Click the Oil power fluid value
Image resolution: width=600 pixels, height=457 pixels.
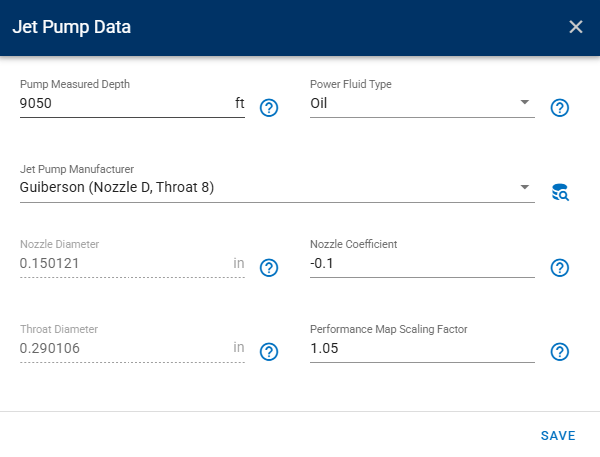click(320, 102)
